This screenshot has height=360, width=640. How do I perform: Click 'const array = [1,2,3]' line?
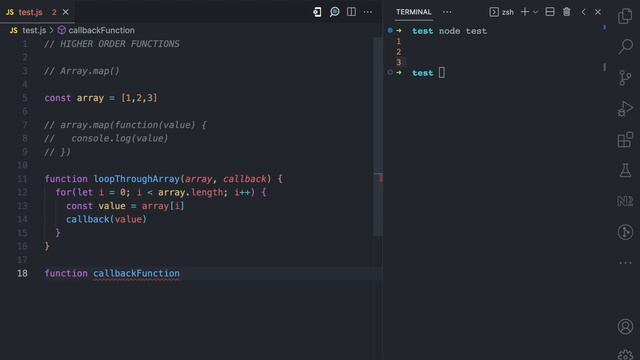[x=101, y=98]
